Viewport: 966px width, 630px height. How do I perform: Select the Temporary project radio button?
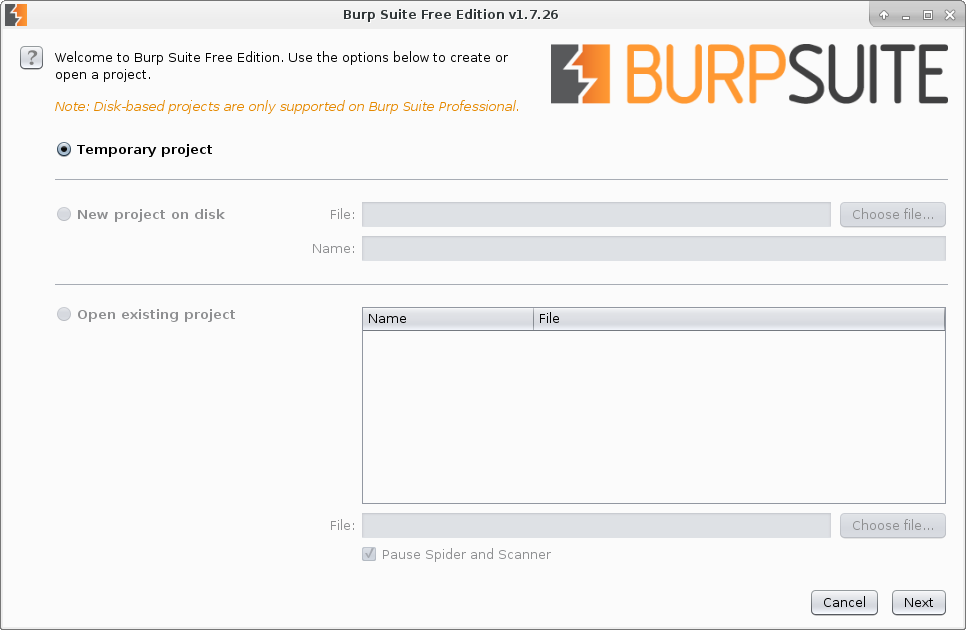pyautogui.click(x=63, y=150)
